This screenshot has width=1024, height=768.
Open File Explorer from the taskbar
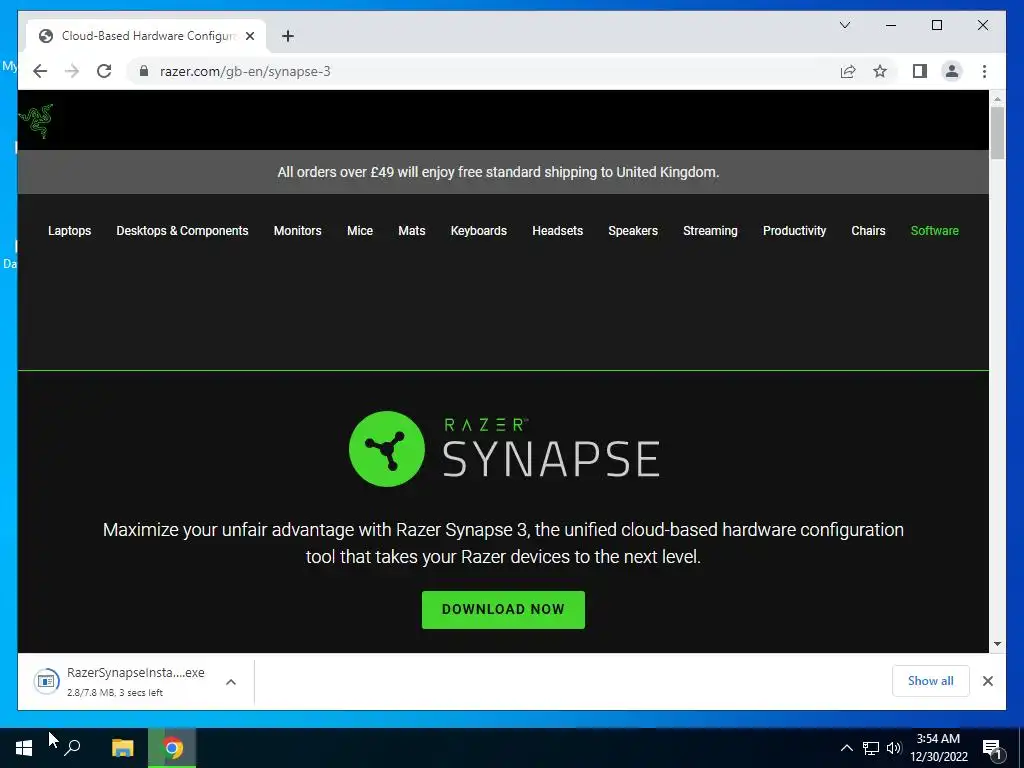coord(123,748)
